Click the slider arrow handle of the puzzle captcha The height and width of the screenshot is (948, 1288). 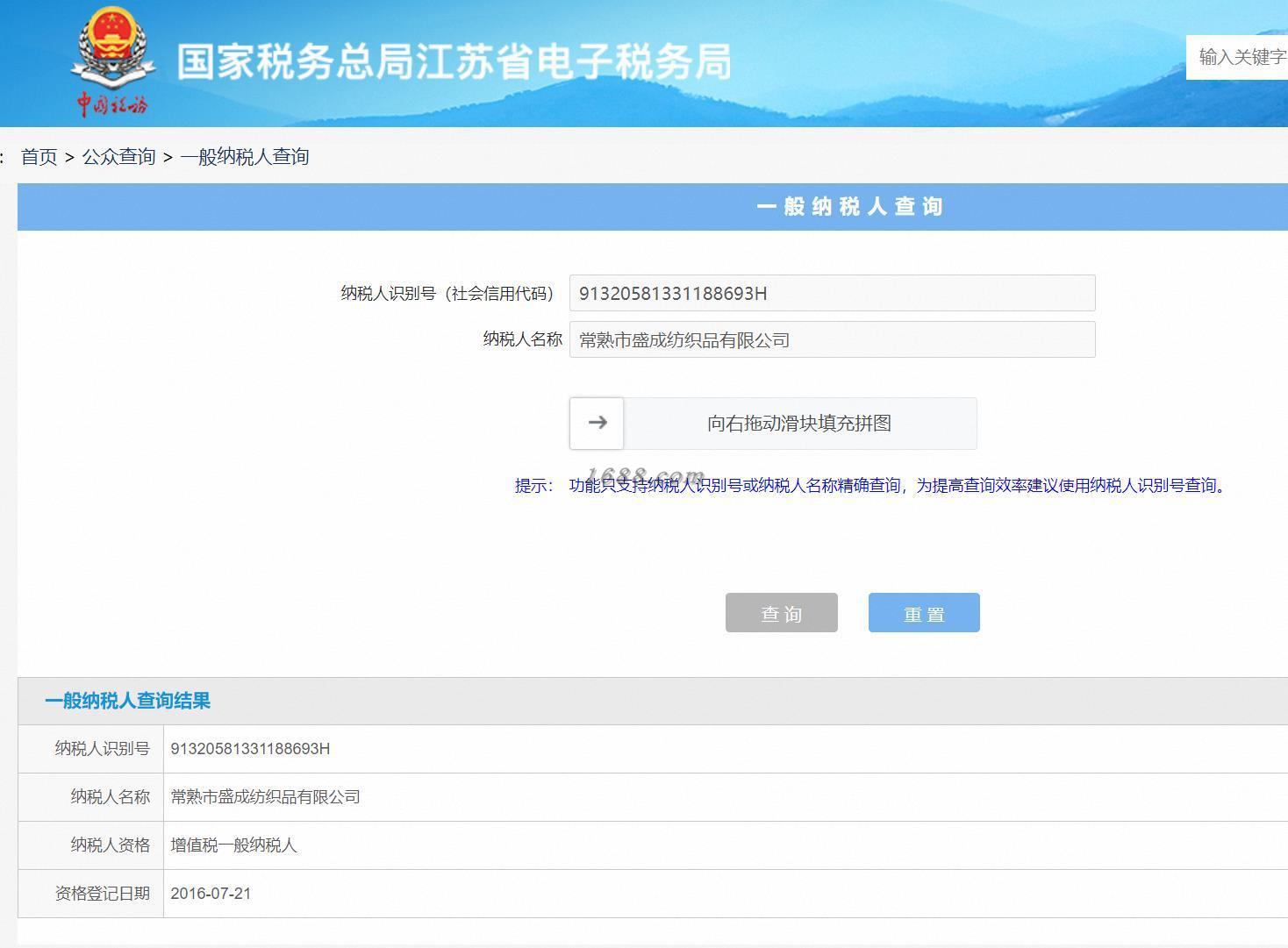(597, 423)
